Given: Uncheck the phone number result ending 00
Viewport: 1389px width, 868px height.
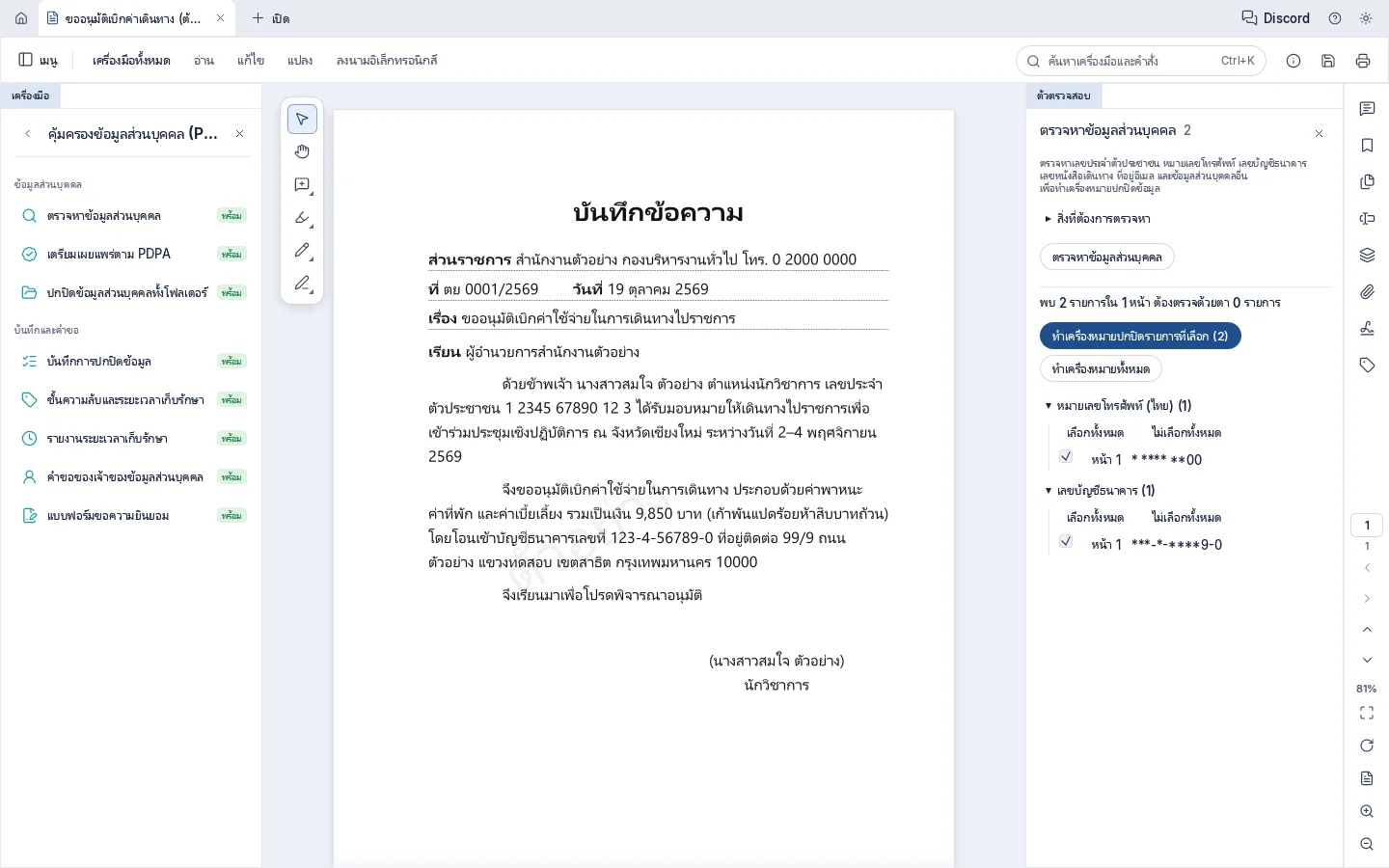Looking at the screenshot, I should coord(1066,457).
